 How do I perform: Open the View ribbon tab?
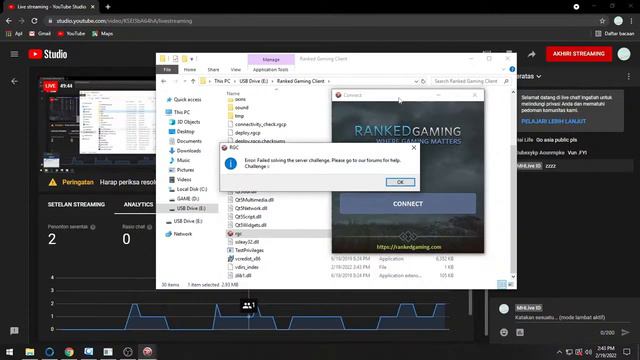pos(236,70)
